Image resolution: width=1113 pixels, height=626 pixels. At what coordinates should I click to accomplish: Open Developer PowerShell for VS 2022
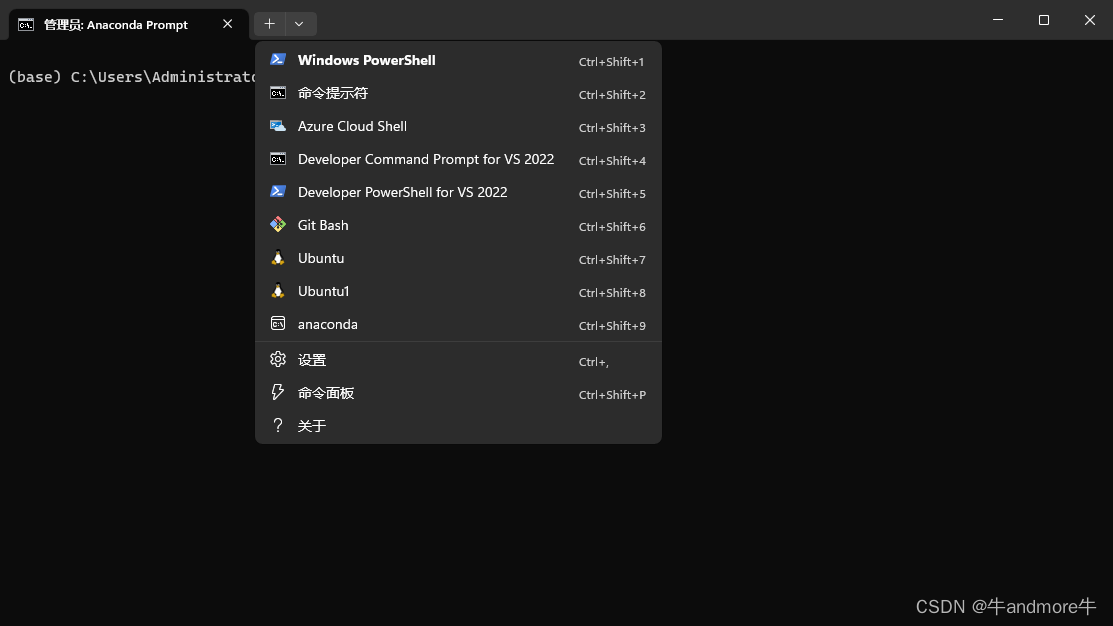pos(458,192)
